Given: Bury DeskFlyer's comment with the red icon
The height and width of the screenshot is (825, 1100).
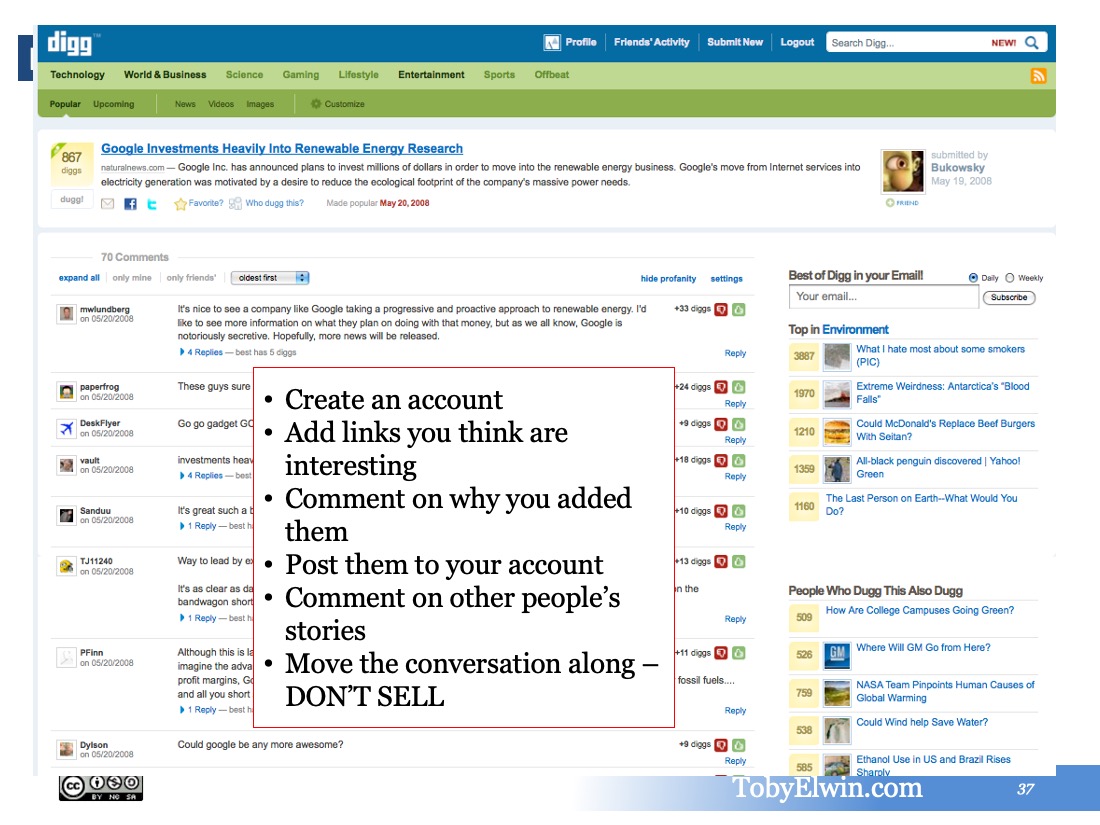Looking at the screenshot, I should pos(720,424).
